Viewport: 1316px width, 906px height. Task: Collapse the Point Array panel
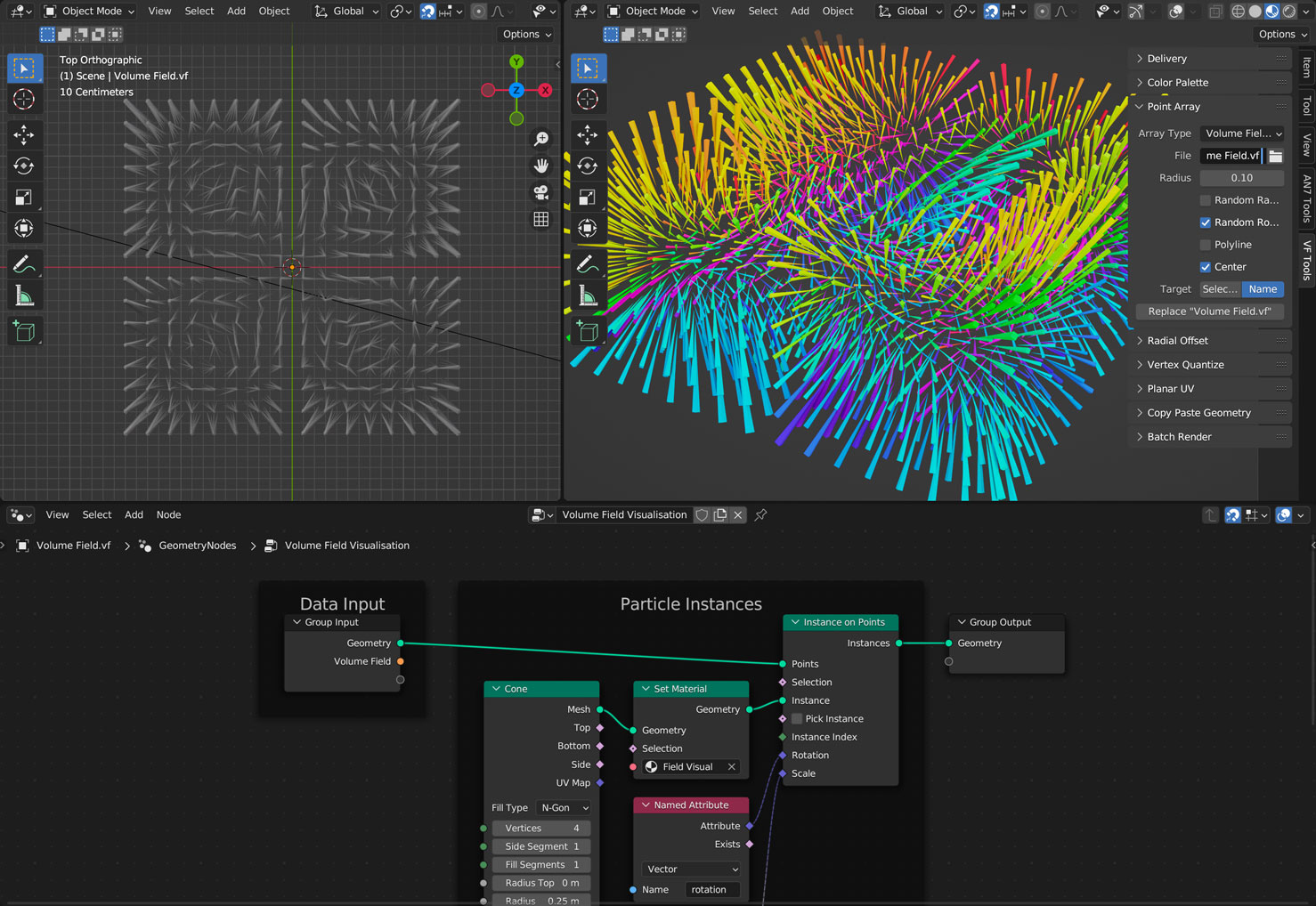point(1173,107)
